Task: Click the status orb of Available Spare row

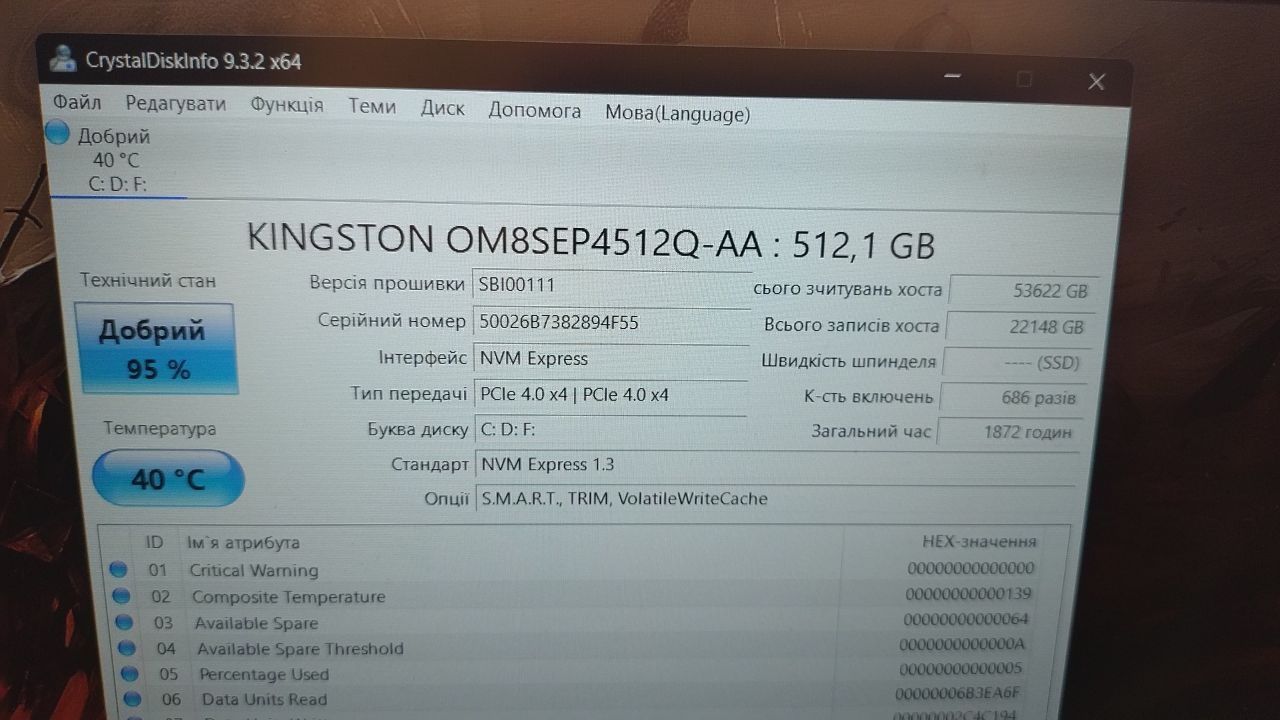Action: (x=124, y=621)
